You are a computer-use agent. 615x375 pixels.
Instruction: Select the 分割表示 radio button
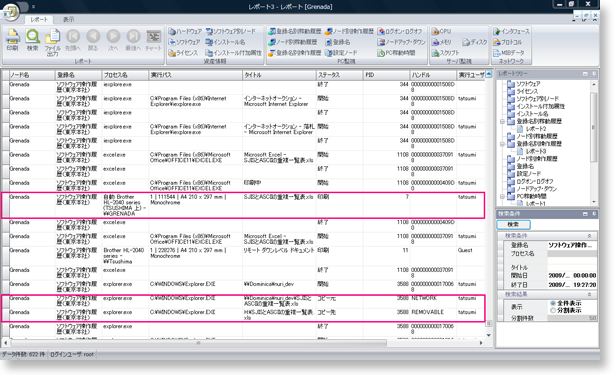click(553, 310)
